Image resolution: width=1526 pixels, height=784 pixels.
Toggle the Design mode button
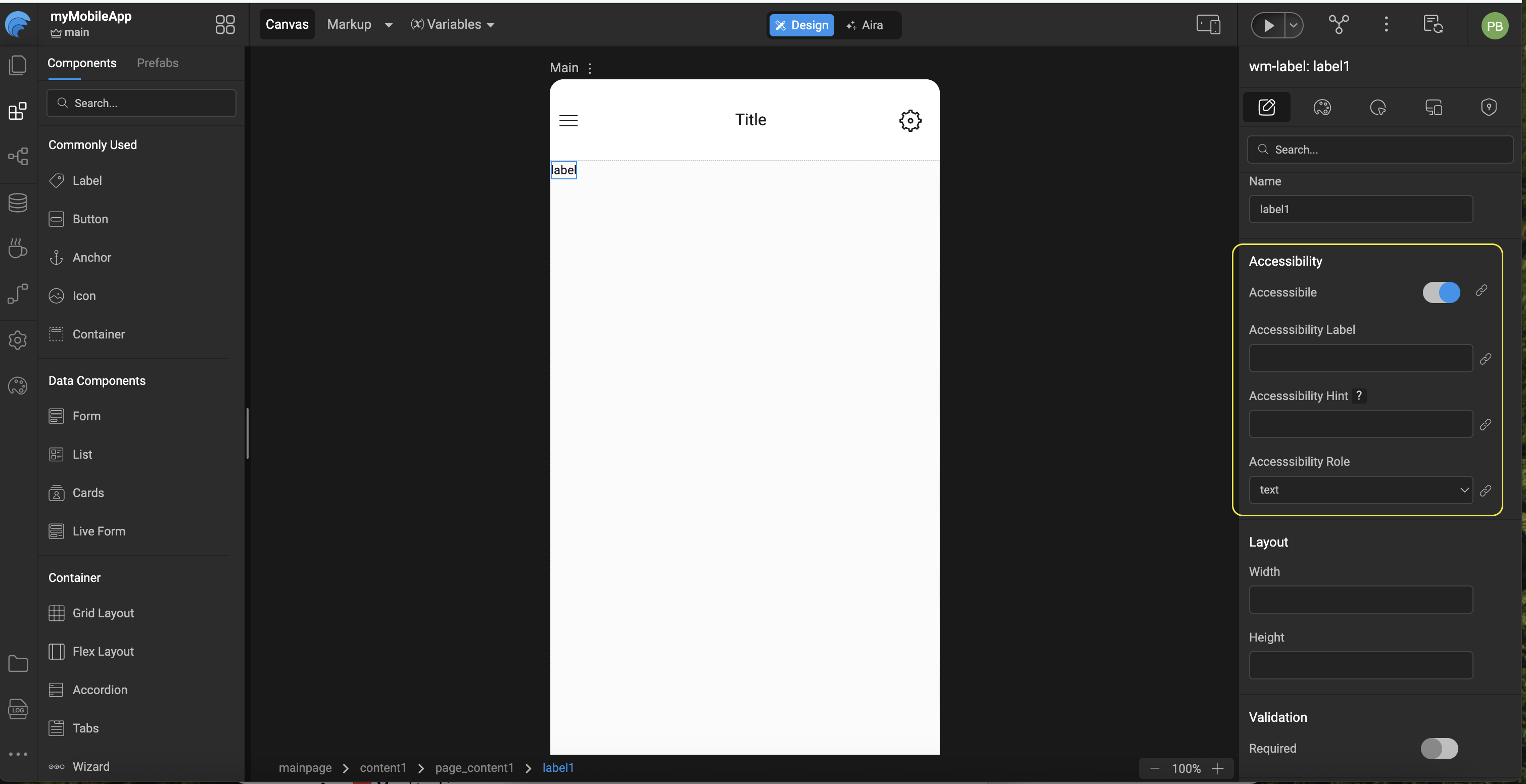(801, 25)
